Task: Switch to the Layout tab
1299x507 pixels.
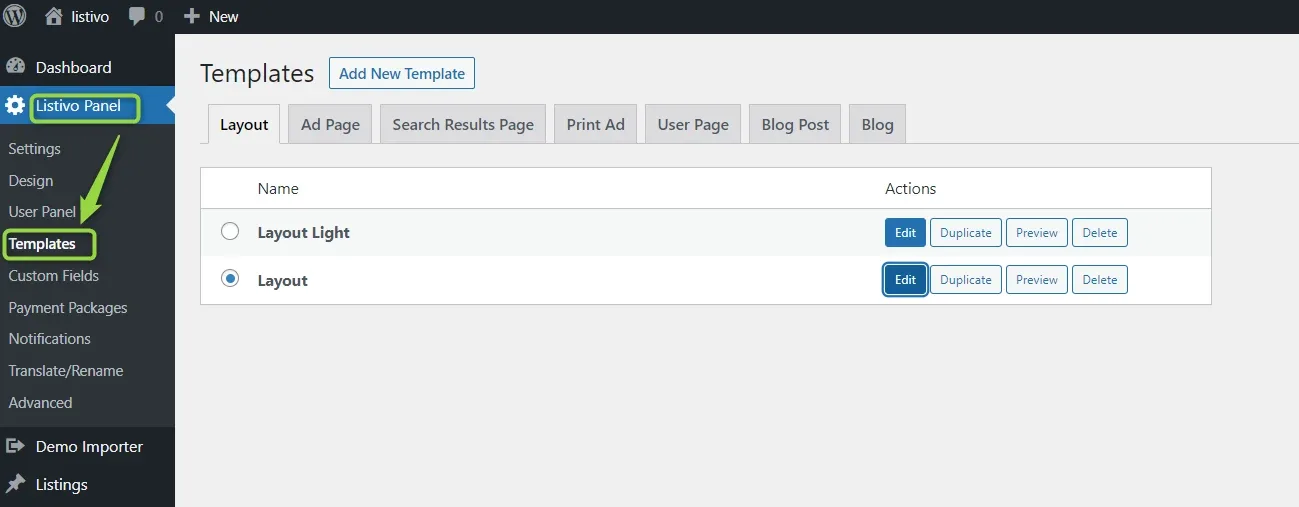Action: (x=244, y=124)
